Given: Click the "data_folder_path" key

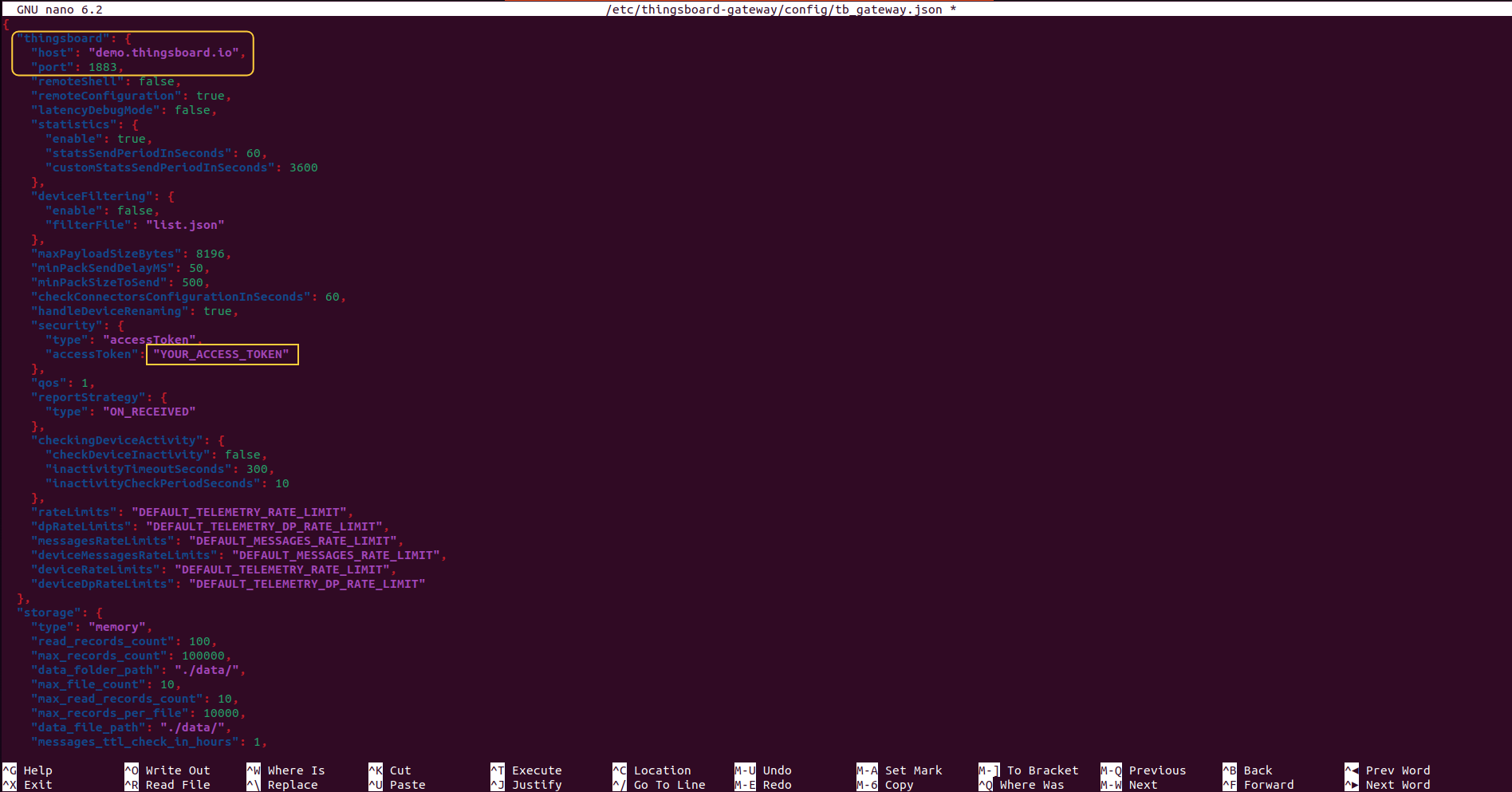Looking at the screenshot, I should click(96, 670).
